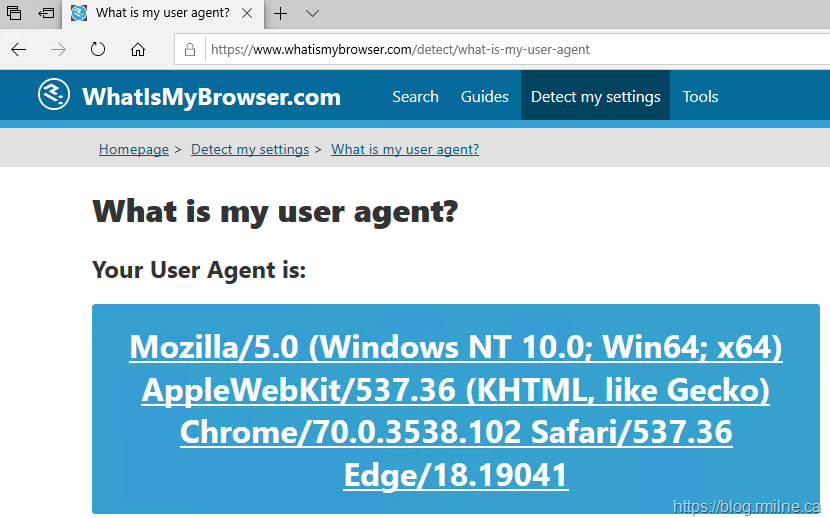Viewport: 830px width, 518px height.
Task: Click into the URL address bar
Action: (x=500, y=49)
